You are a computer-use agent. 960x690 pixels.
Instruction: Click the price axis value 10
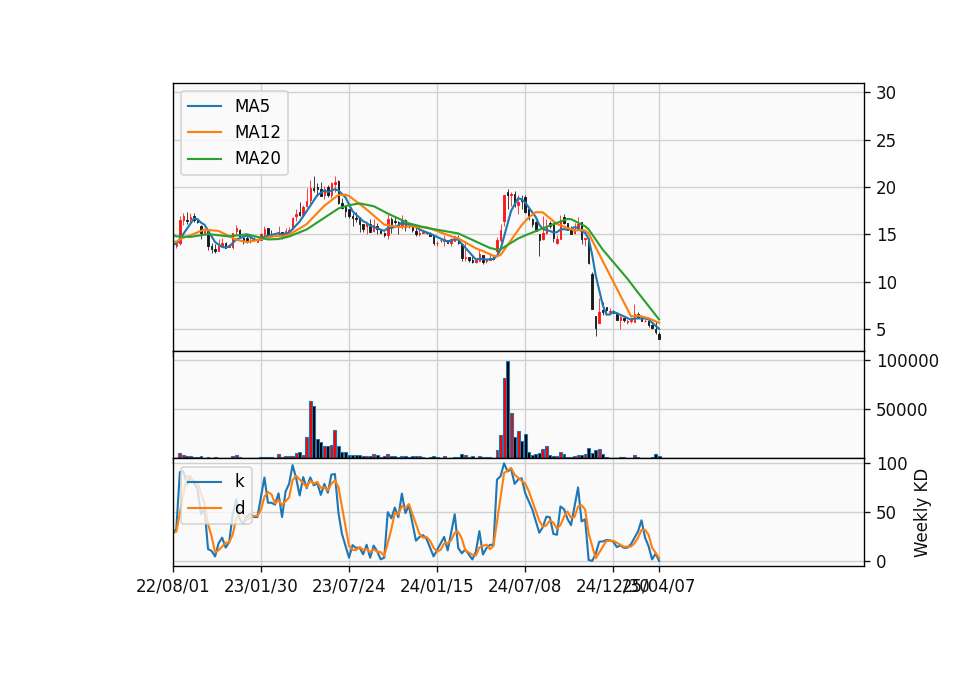coord(885,283)
